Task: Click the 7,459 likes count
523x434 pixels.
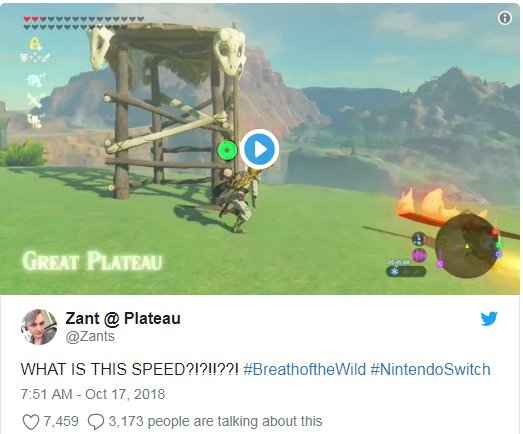Action: 61,421
